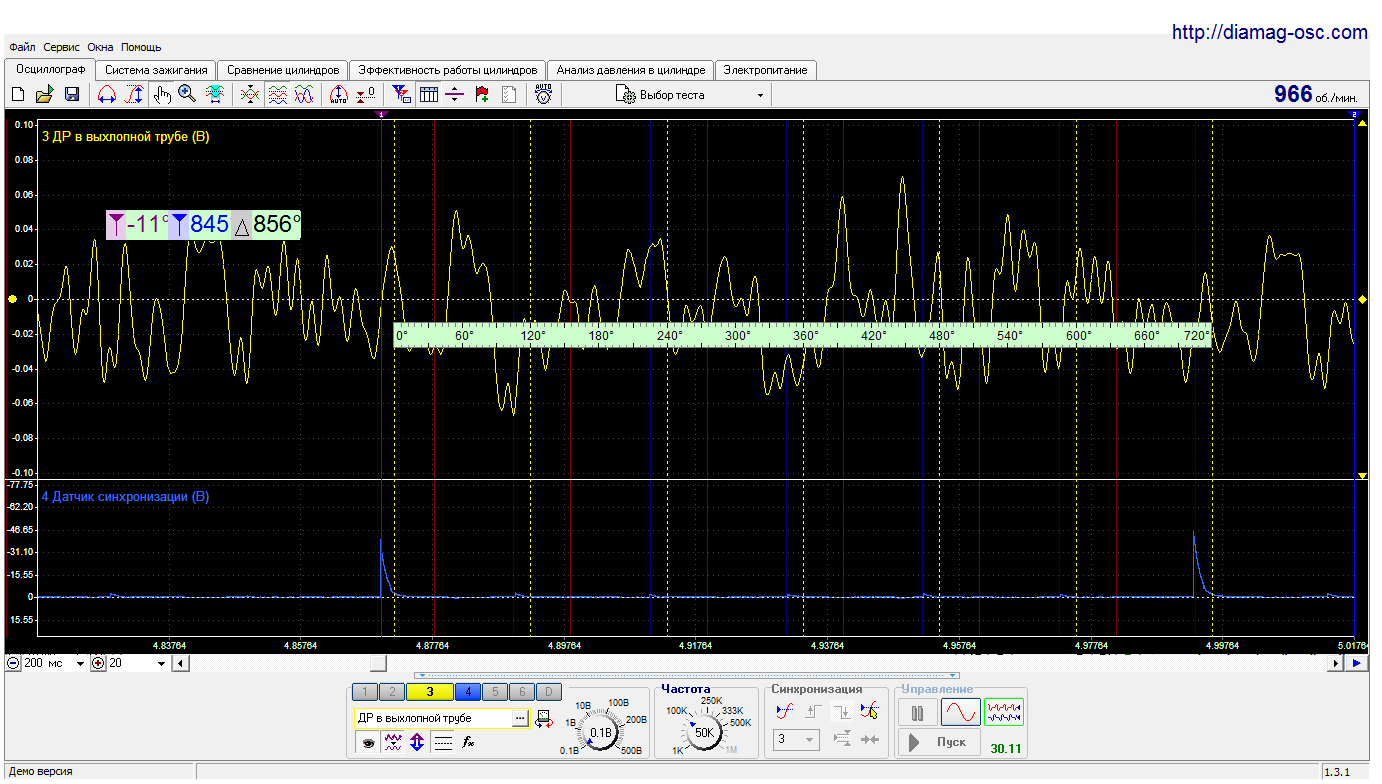Select the vertical measurement cursor tool

coord(134,95)
